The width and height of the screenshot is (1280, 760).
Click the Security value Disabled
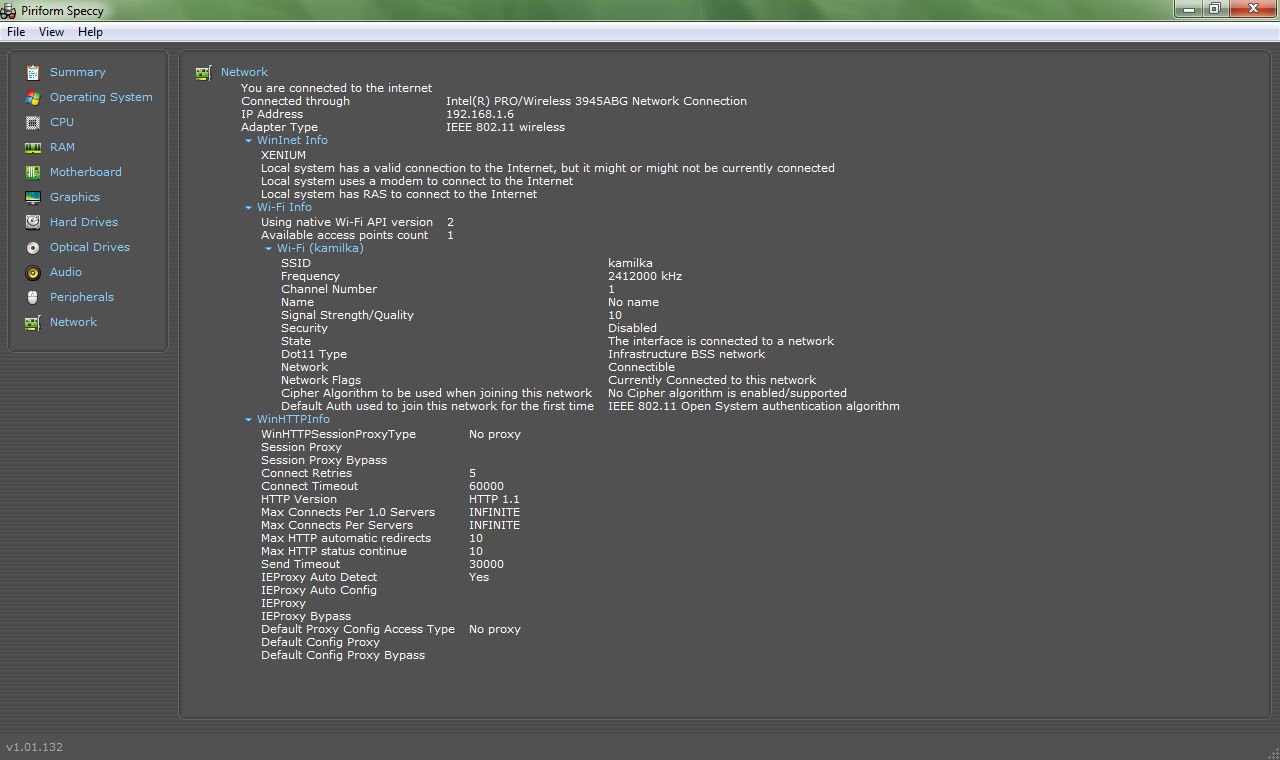(632, 328)
